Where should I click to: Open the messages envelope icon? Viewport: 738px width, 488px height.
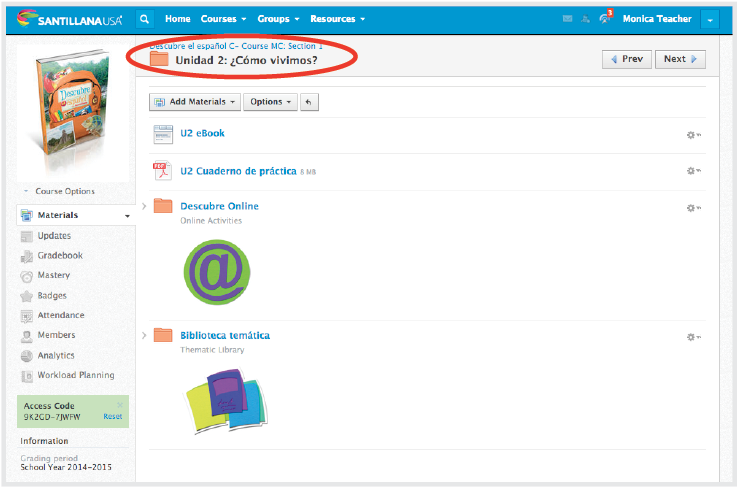click(568, 19)
